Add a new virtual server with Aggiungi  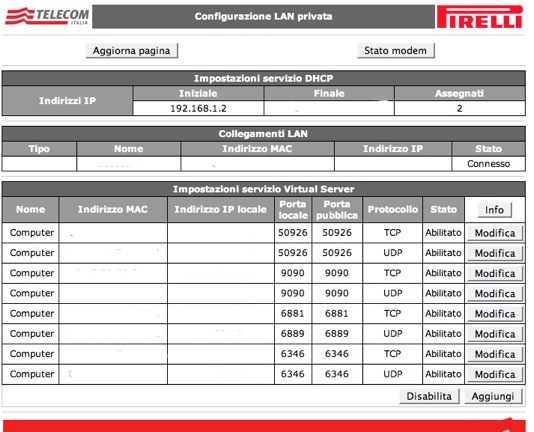pos(493,396)
